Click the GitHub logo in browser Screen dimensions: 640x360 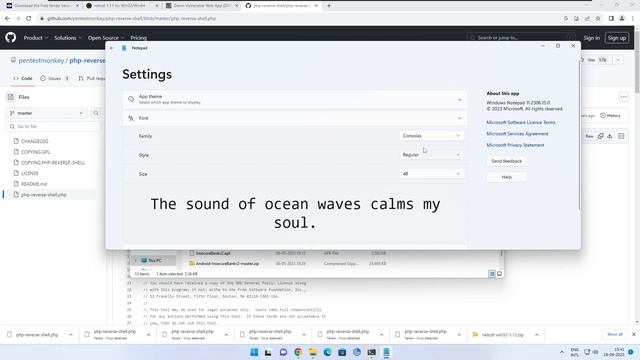click(x=11, y=38)
